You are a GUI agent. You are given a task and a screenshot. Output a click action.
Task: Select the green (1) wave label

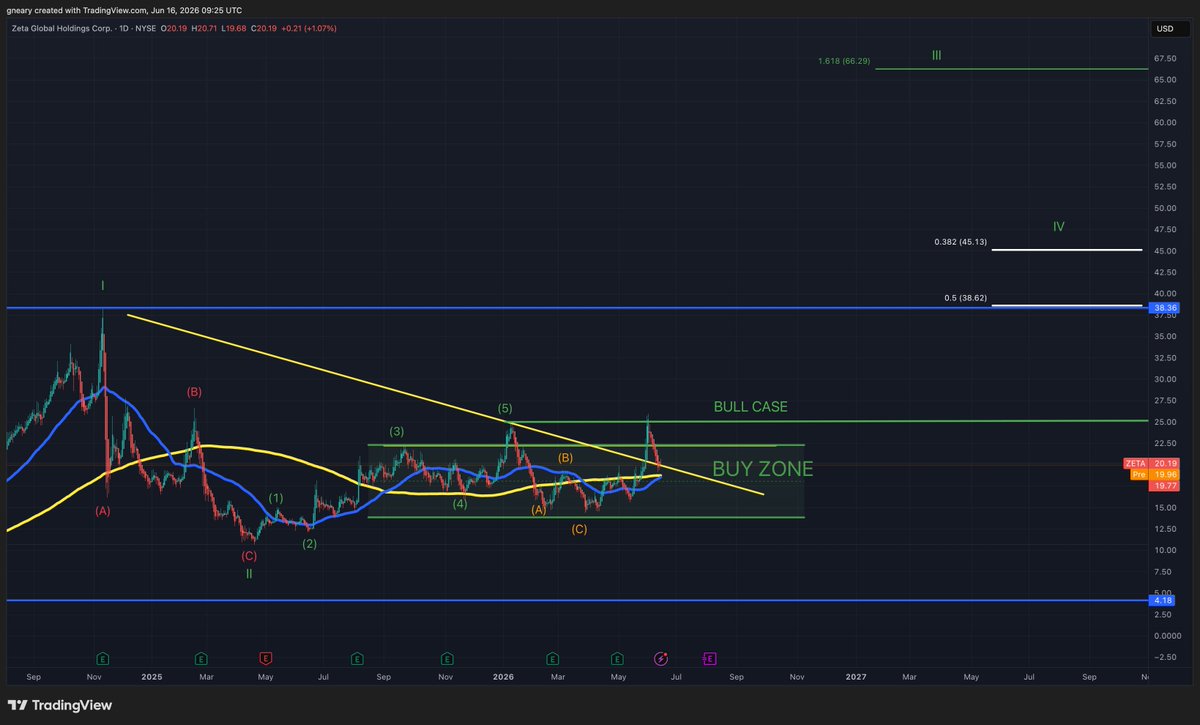[x=276, y=497]
